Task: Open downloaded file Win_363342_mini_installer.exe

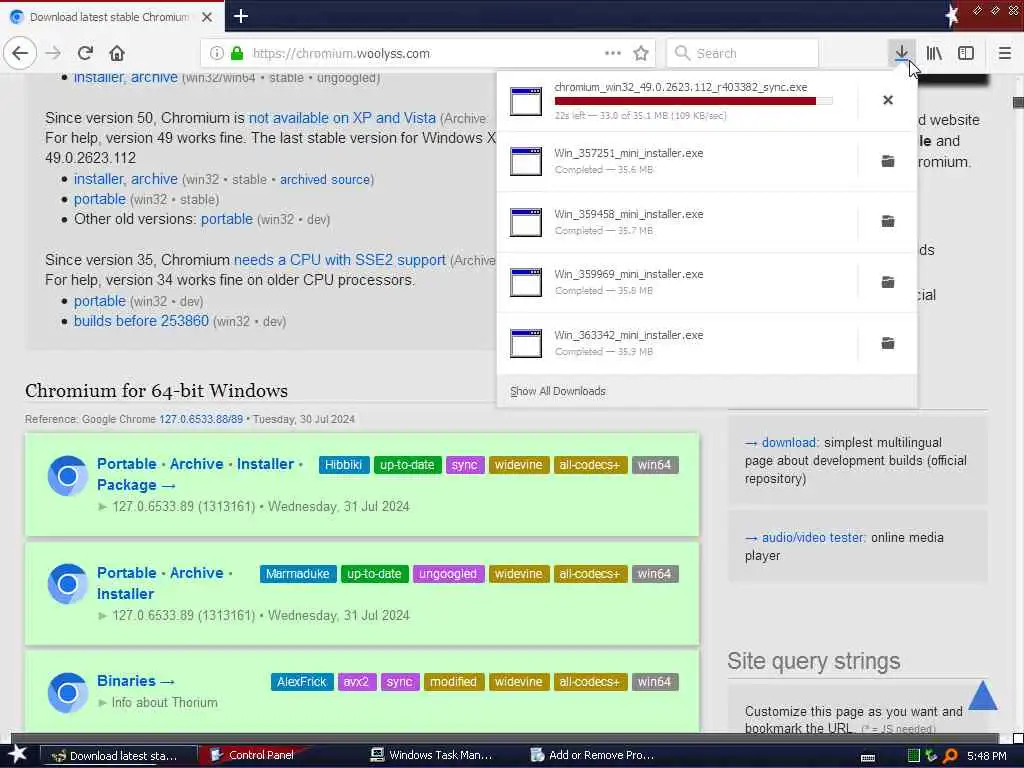Action: click(x=677, y=344)
